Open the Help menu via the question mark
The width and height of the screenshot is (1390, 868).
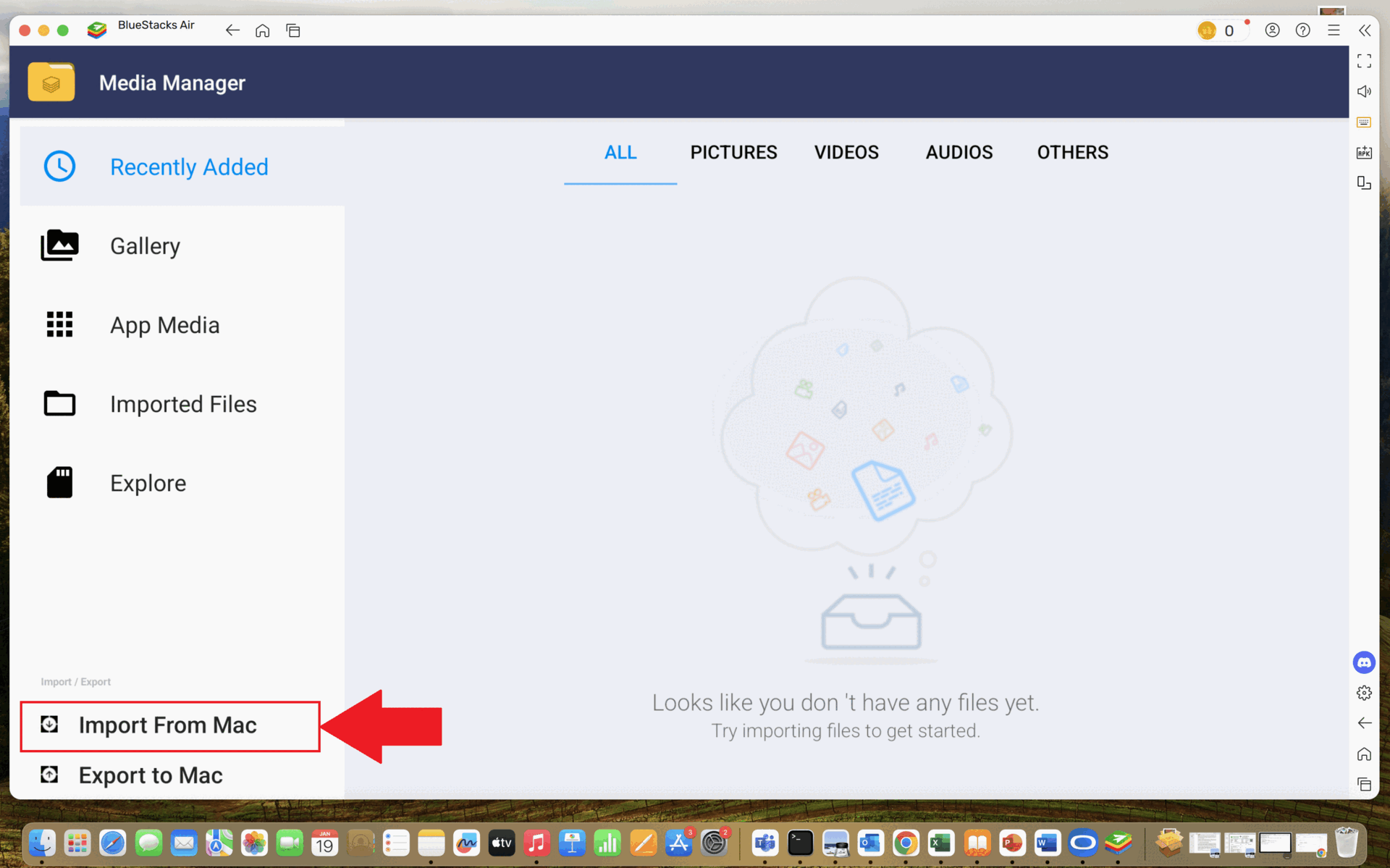click(x=1303, y=30)
